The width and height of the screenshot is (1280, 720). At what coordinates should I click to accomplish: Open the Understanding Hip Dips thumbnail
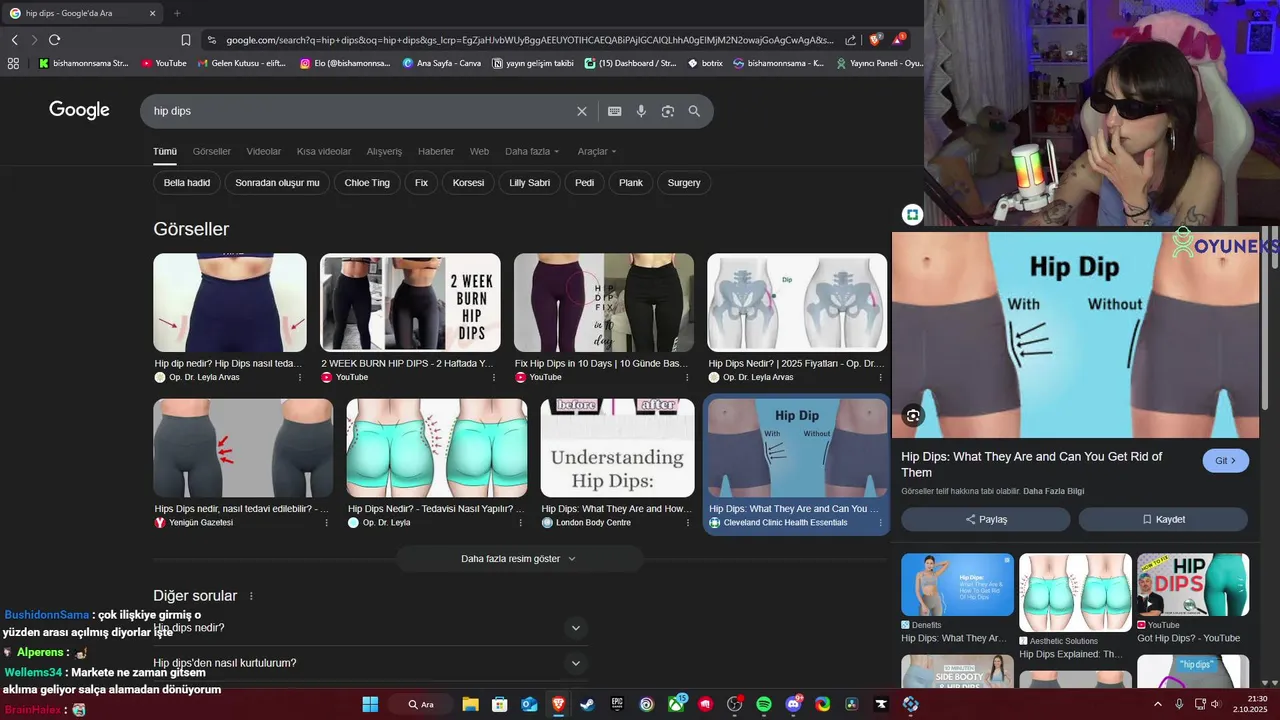click(x=617, y=448)
